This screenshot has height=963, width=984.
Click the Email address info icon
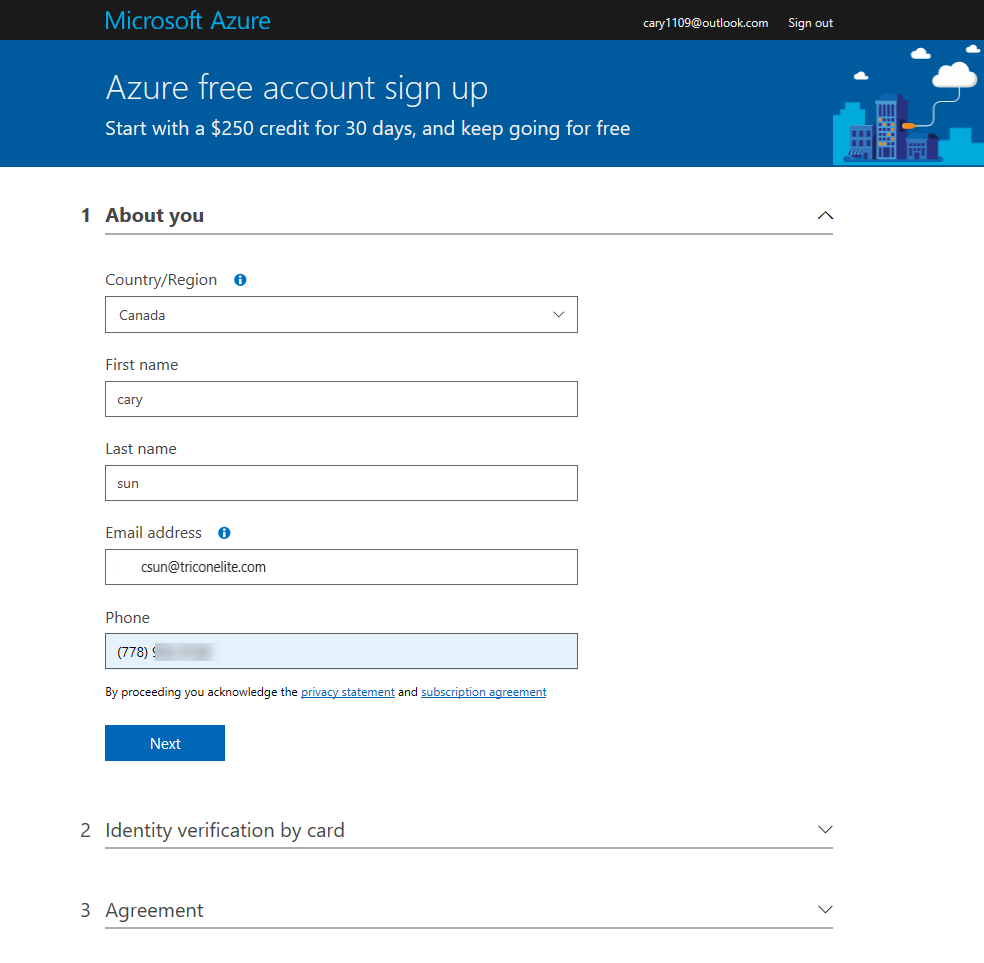click(224, 533)
